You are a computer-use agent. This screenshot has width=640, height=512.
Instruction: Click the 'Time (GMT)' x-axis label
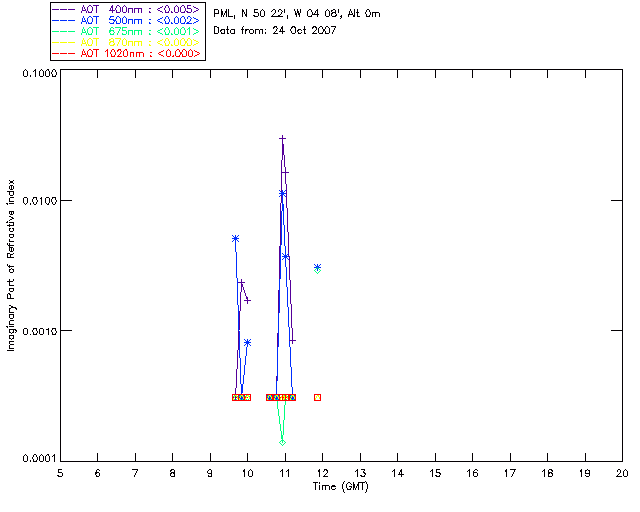coord(341,487)
